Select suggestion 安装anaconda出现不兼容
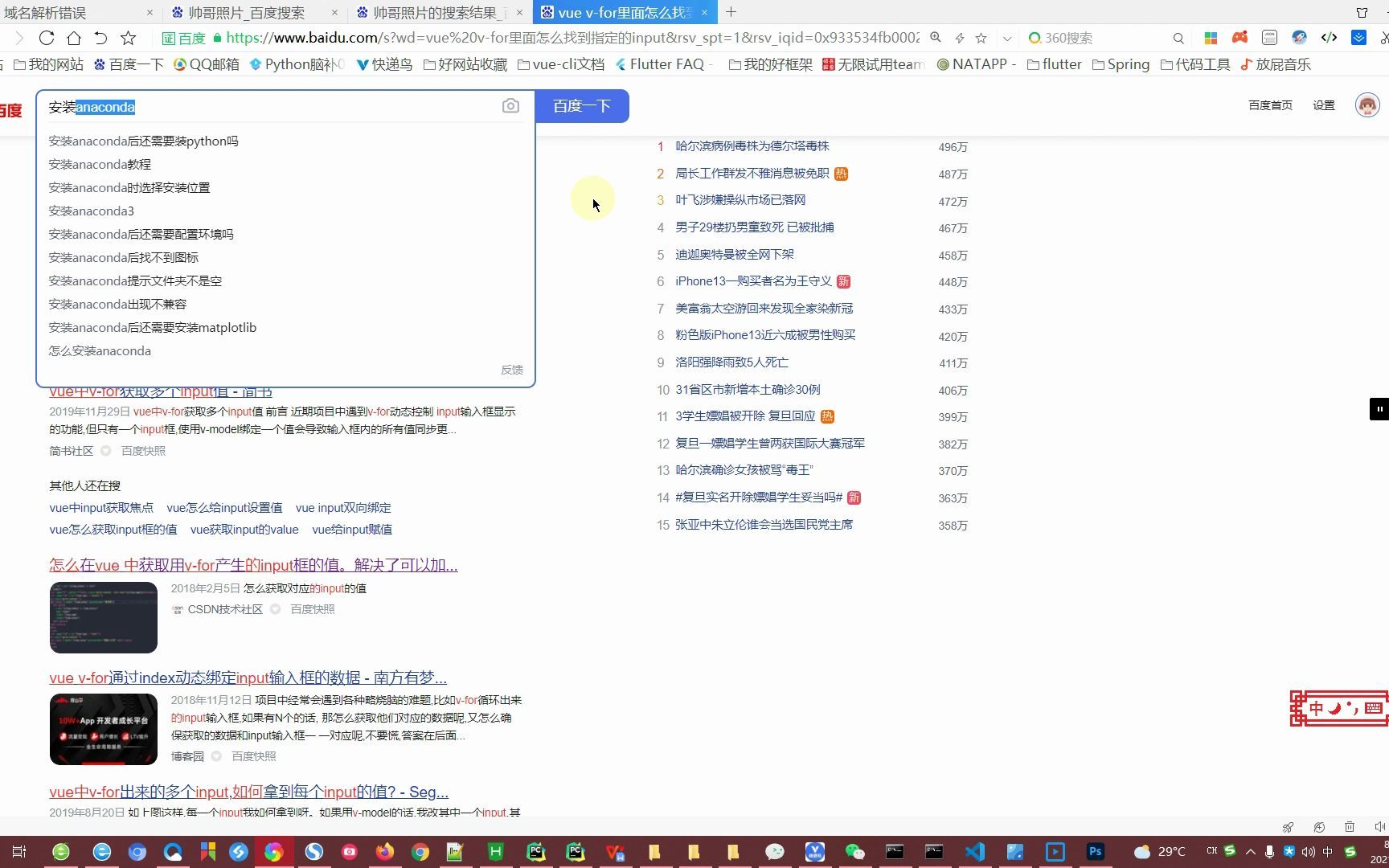The height and width of the screenshot is (868, 1389). point(117,304)
